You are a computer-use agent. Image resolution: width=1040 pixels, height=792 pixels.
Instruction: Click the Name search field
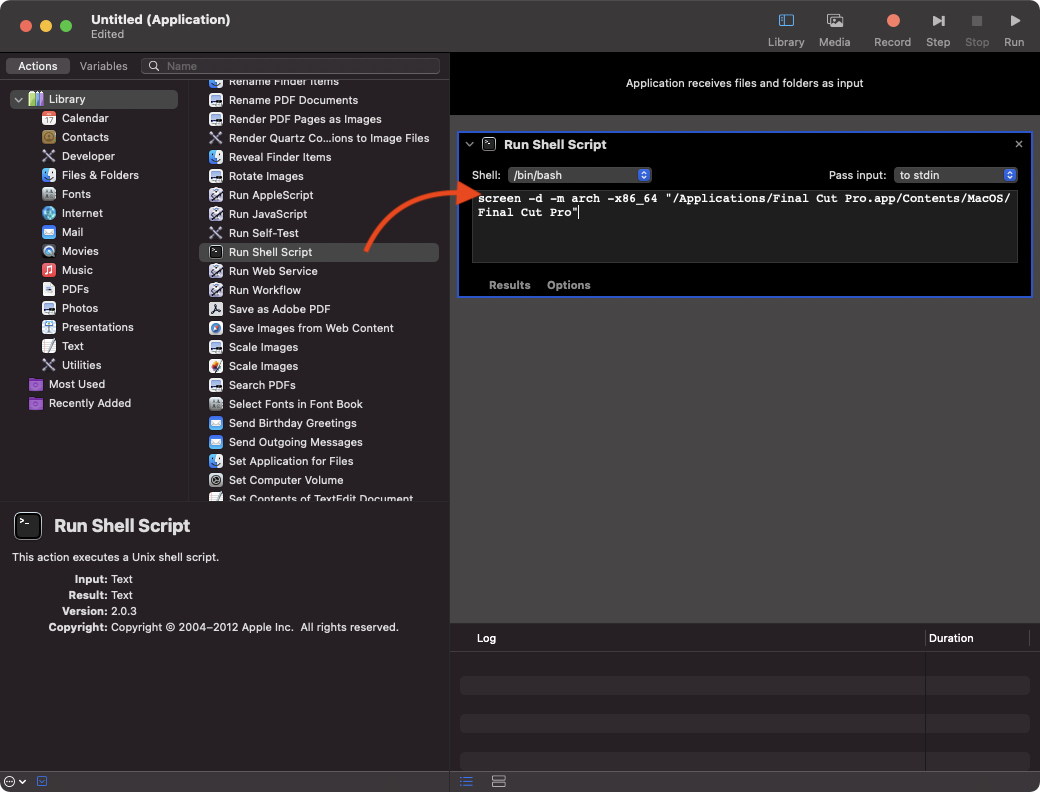[291, 66]
